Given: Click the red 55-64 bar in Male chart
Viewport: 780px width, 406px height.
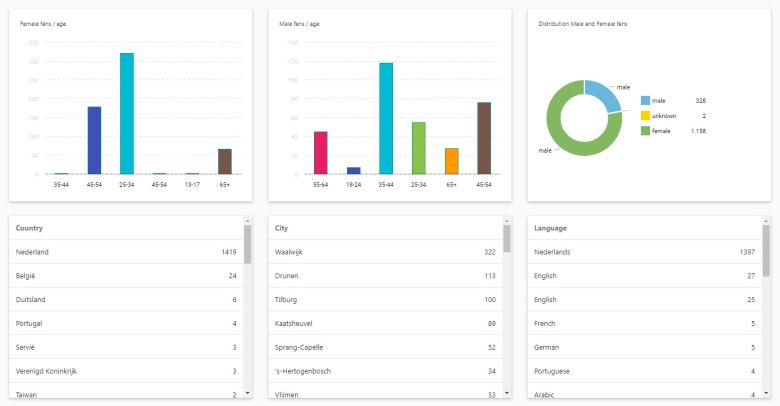Looking at the screenshot, I should point(321,153).
